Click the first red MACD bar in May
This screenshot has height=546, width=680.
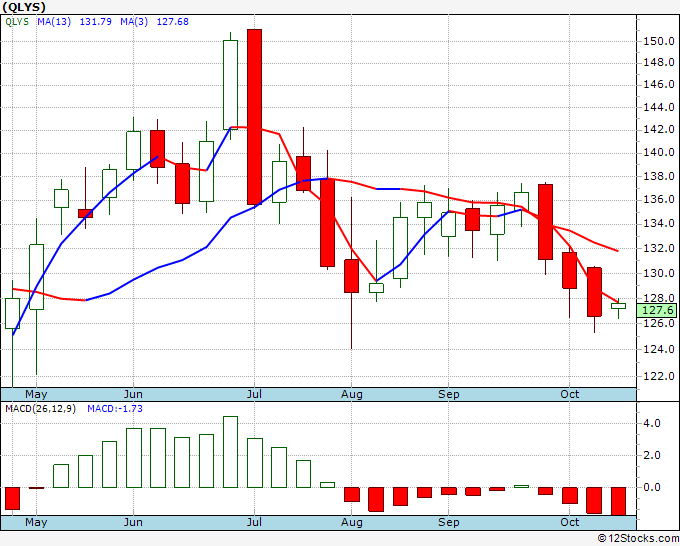click(13, 498)
